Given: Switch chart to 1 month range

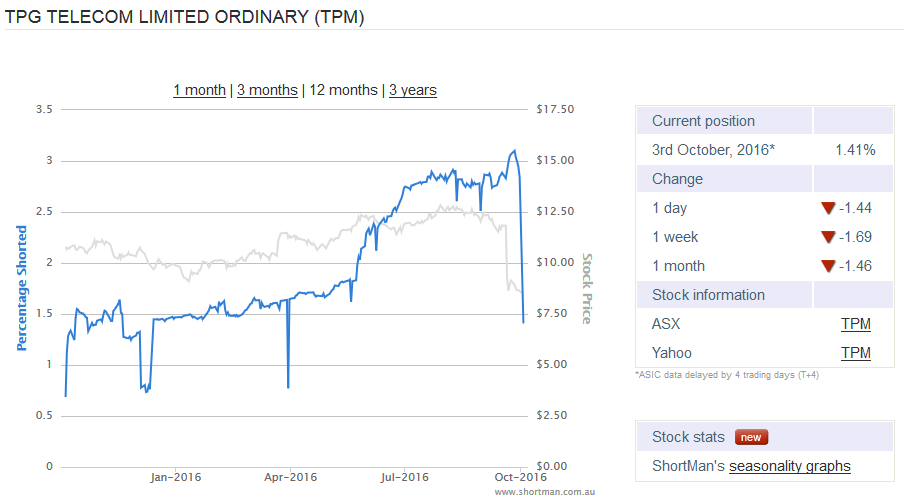Looking at the screenshot, I should pos(199,90).
